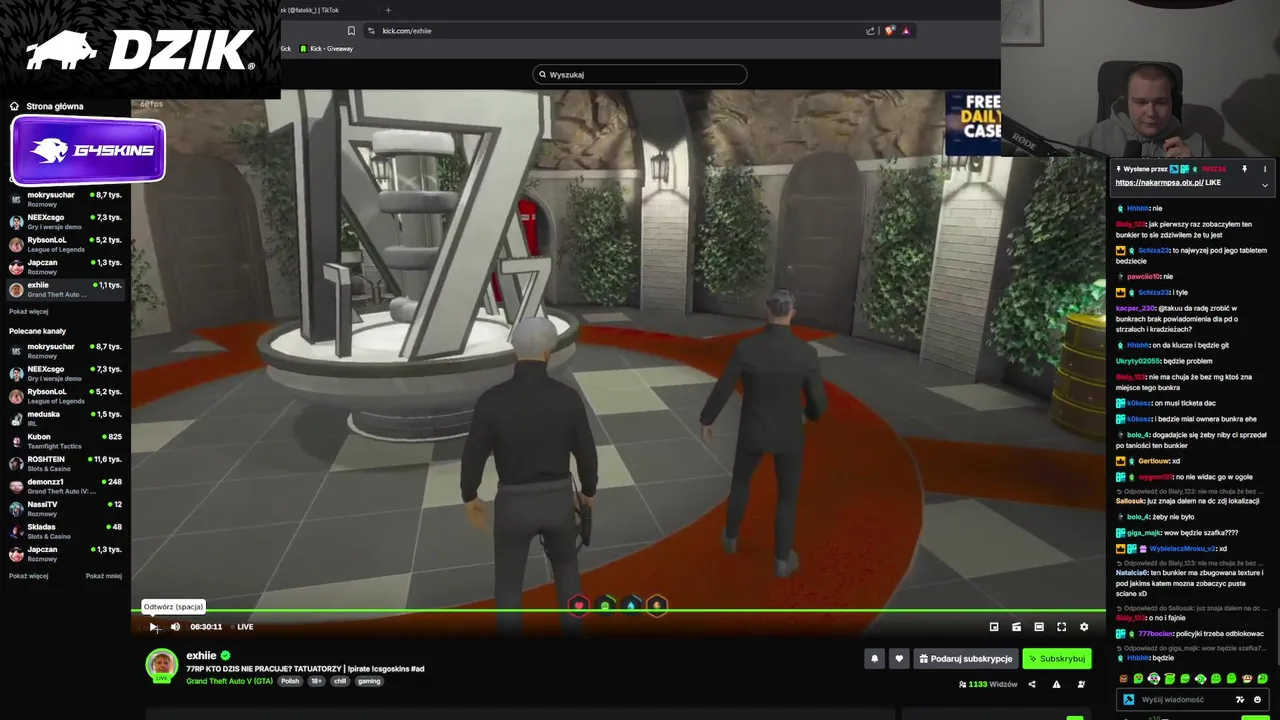The image size is (1280, 720).
Task: Click the Brave shields icon
Action: [889, 31]
